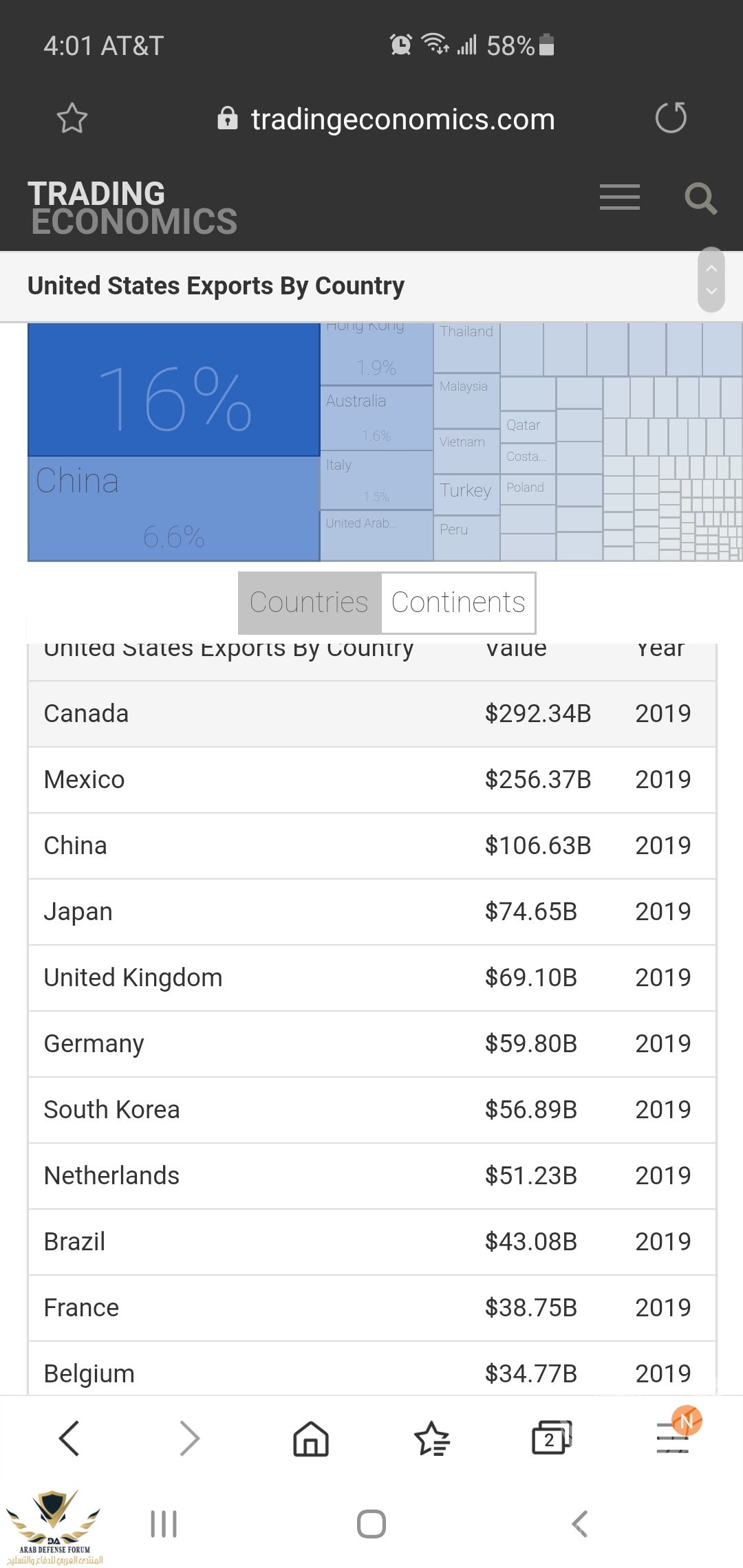Tap the tradingeconomics.com address field

[402, 119]
